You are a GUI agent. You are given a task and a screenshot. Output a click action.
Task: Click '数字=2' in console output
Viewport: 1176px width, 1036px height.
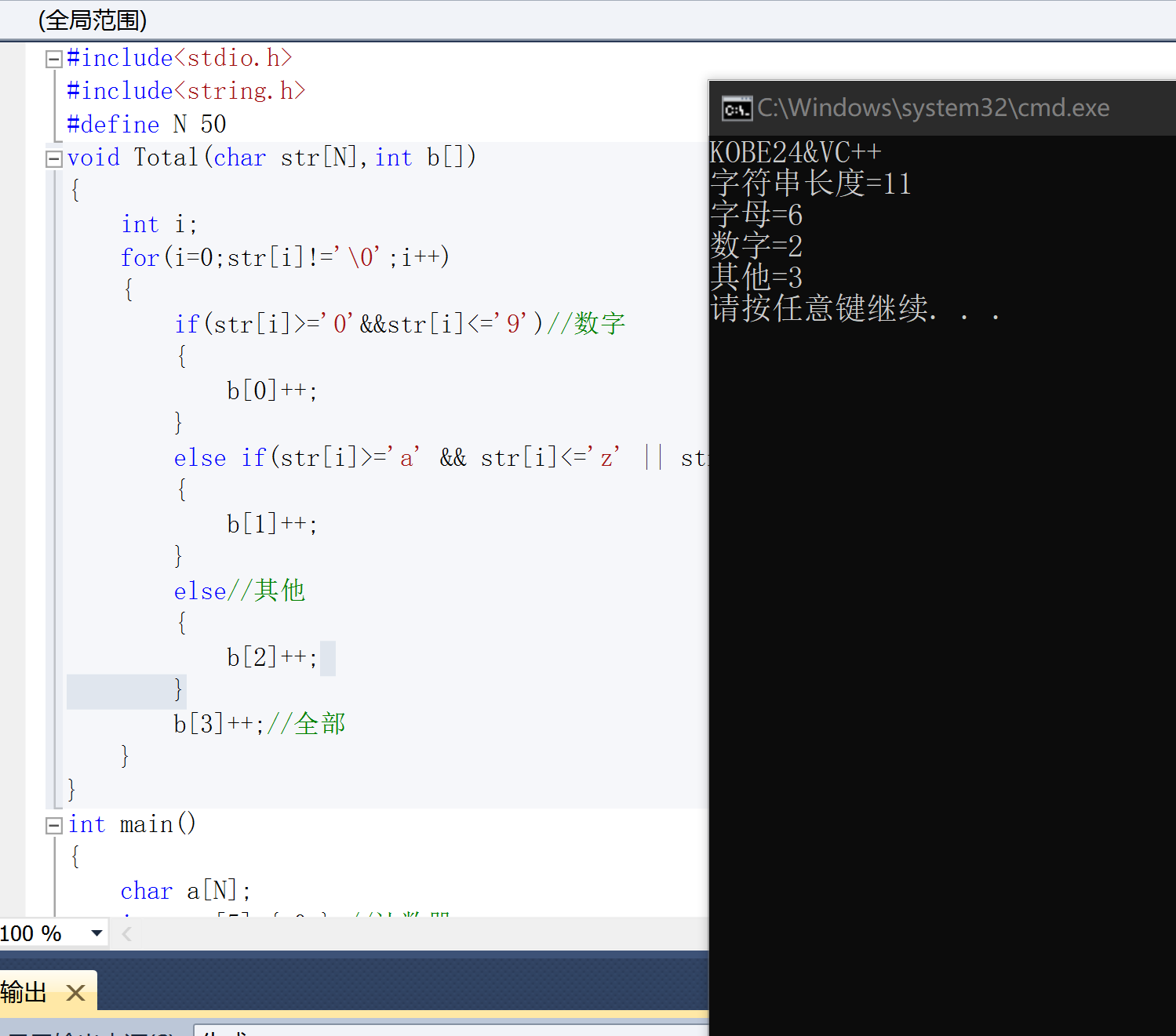coord(756,245)
